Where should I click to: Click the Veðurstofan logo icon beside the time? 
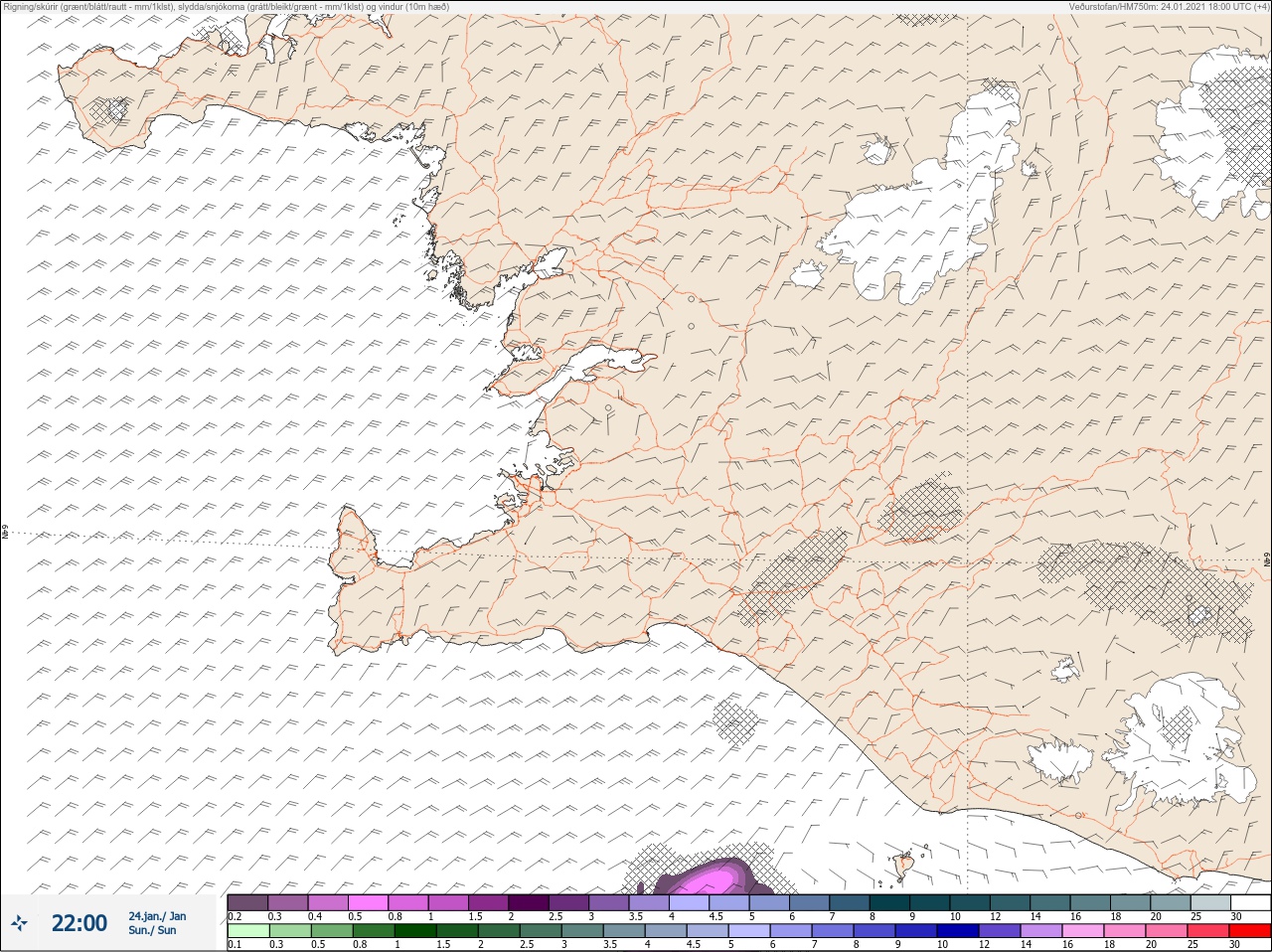click(x=19, y=923)
